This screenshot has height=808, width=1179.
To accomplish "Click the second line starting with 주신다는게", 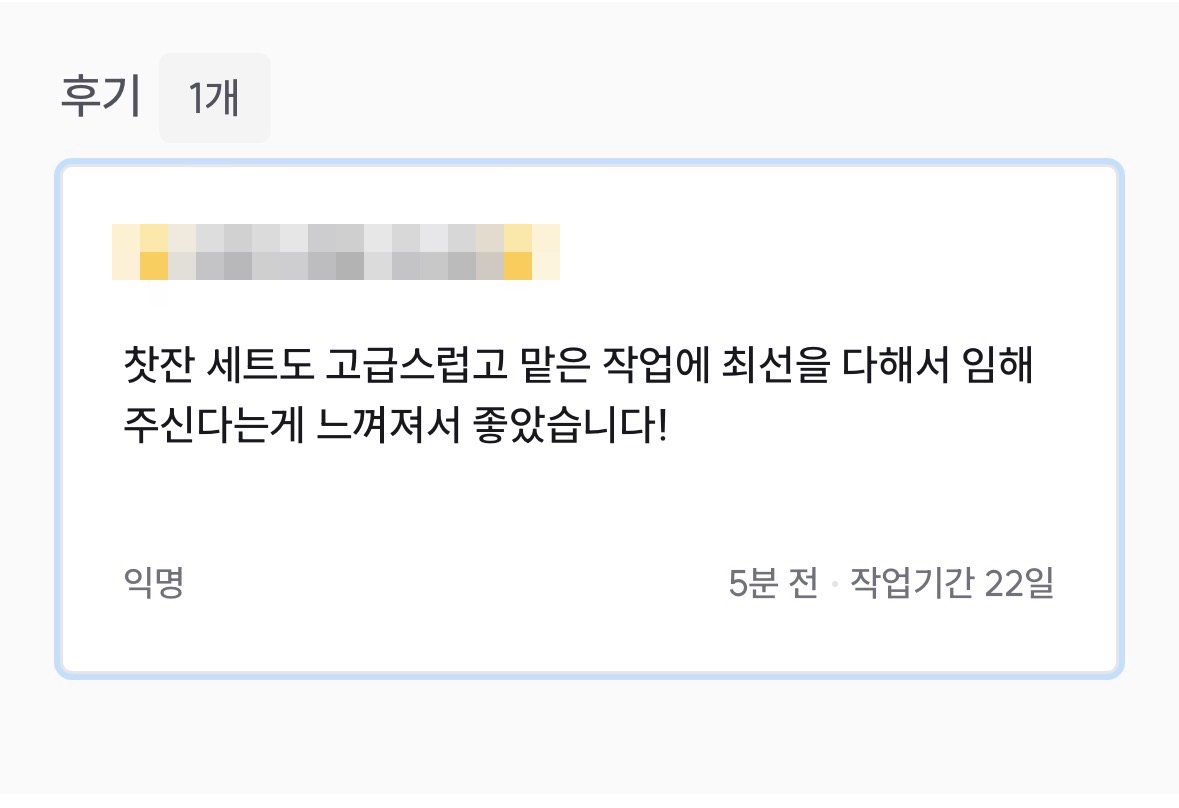I will 394,429.
